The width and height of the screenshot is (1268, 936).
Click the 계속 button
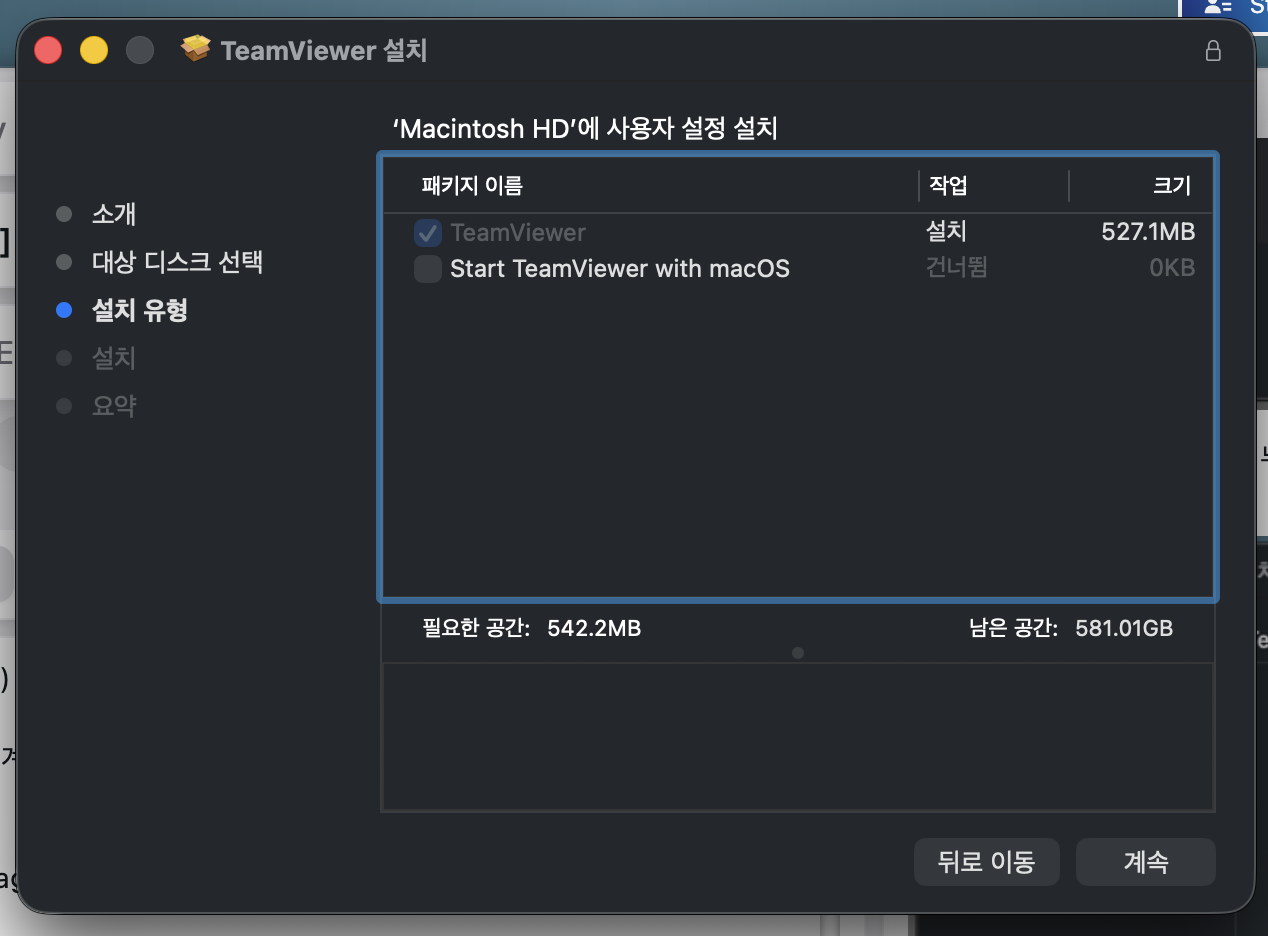[x=1146, y=862]
